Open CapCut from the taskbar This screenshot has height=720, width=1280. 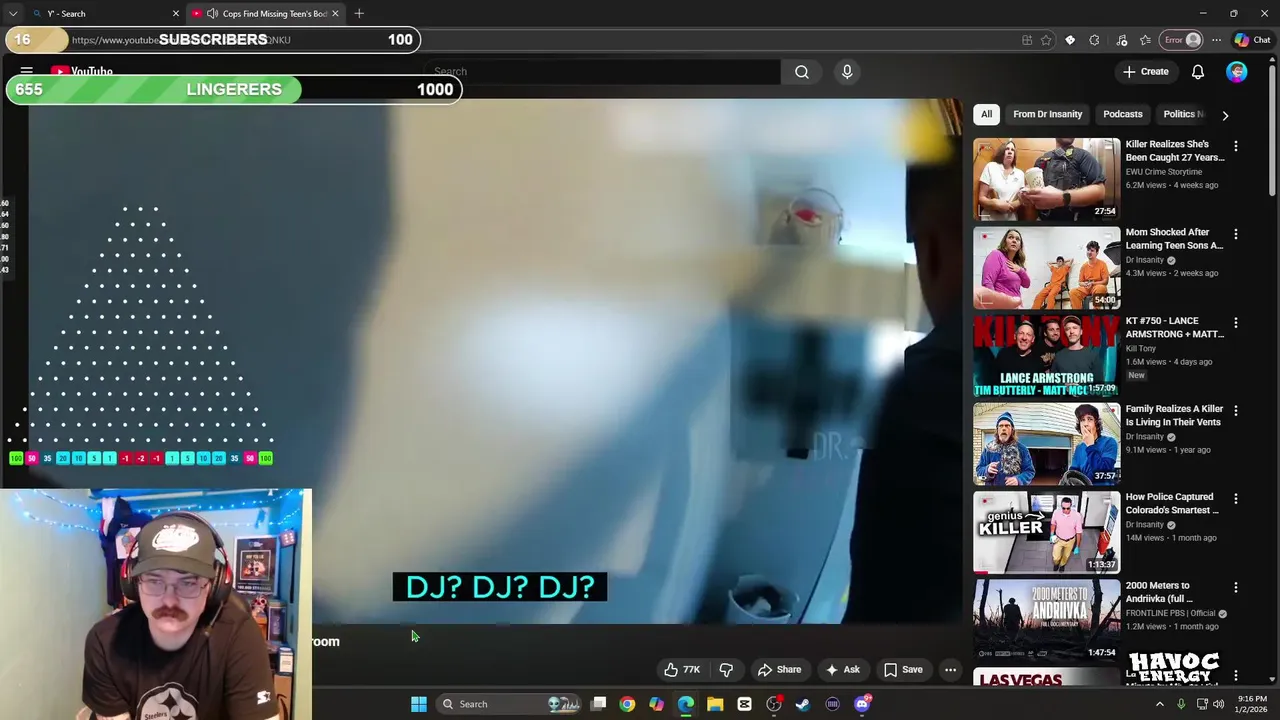(x=744, y=704)
